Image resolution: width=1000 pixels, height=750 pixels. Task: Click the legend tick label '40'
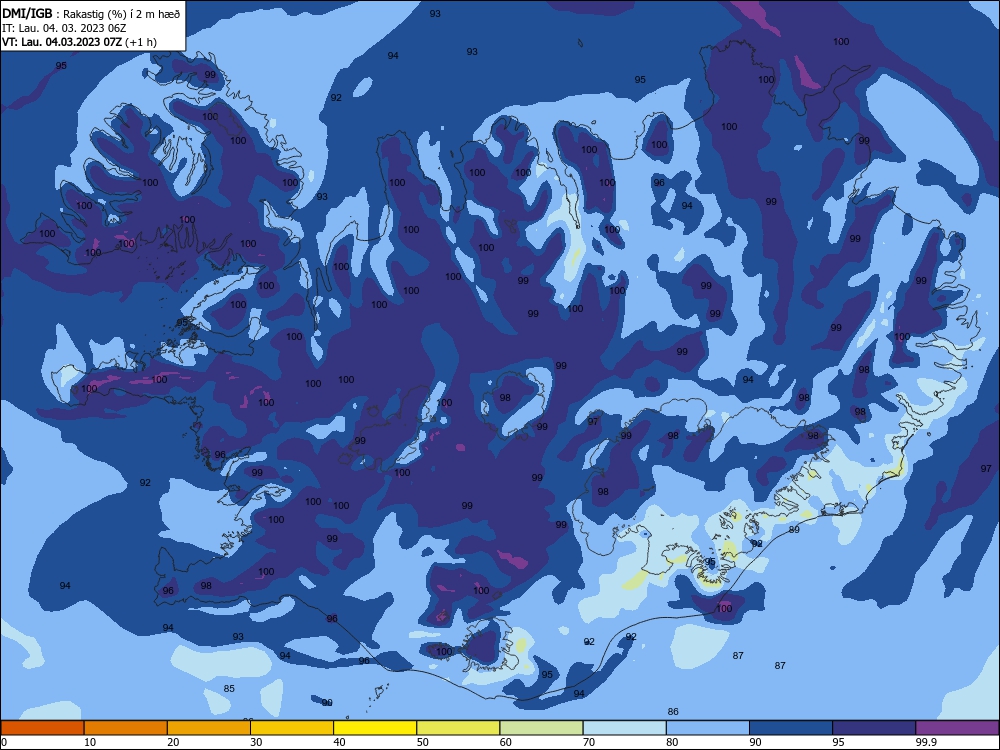tap(339, 742)
